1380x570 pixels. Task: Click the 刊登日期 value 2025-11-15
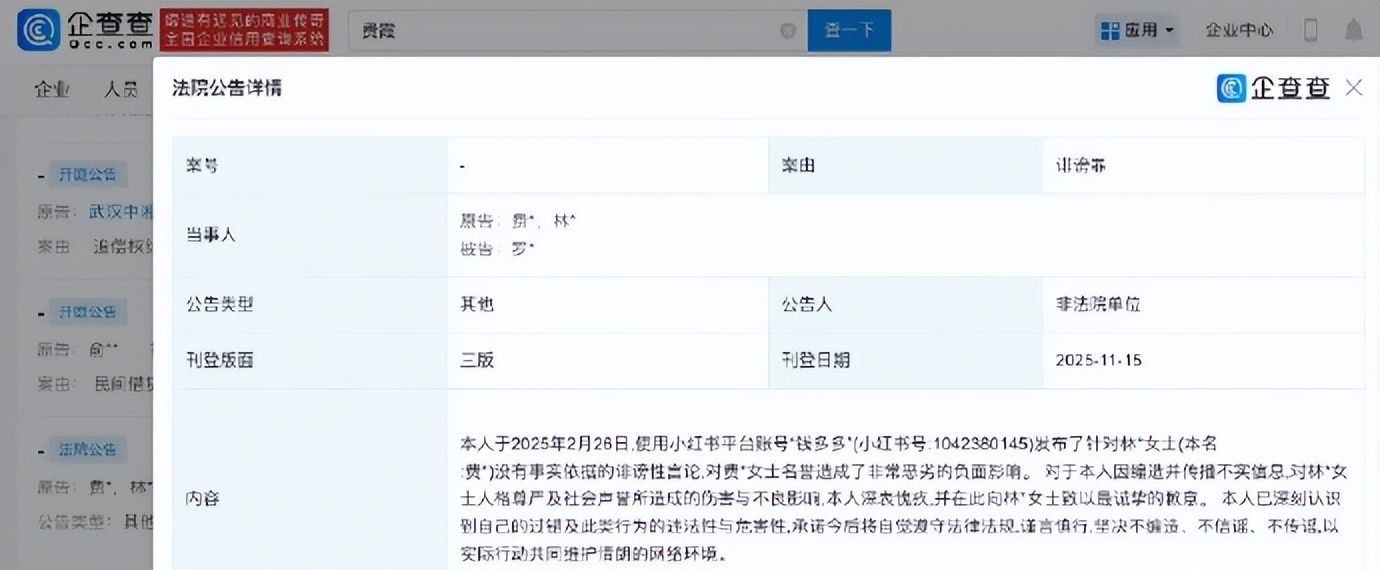tap(1098, 360)
